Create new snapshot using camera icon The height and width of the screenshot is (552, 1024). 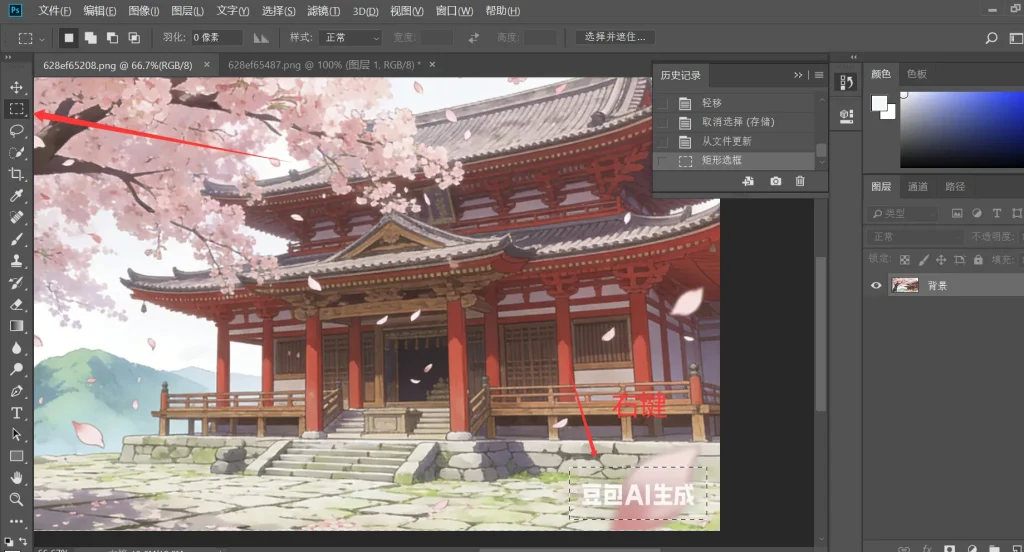click(775, 181)
